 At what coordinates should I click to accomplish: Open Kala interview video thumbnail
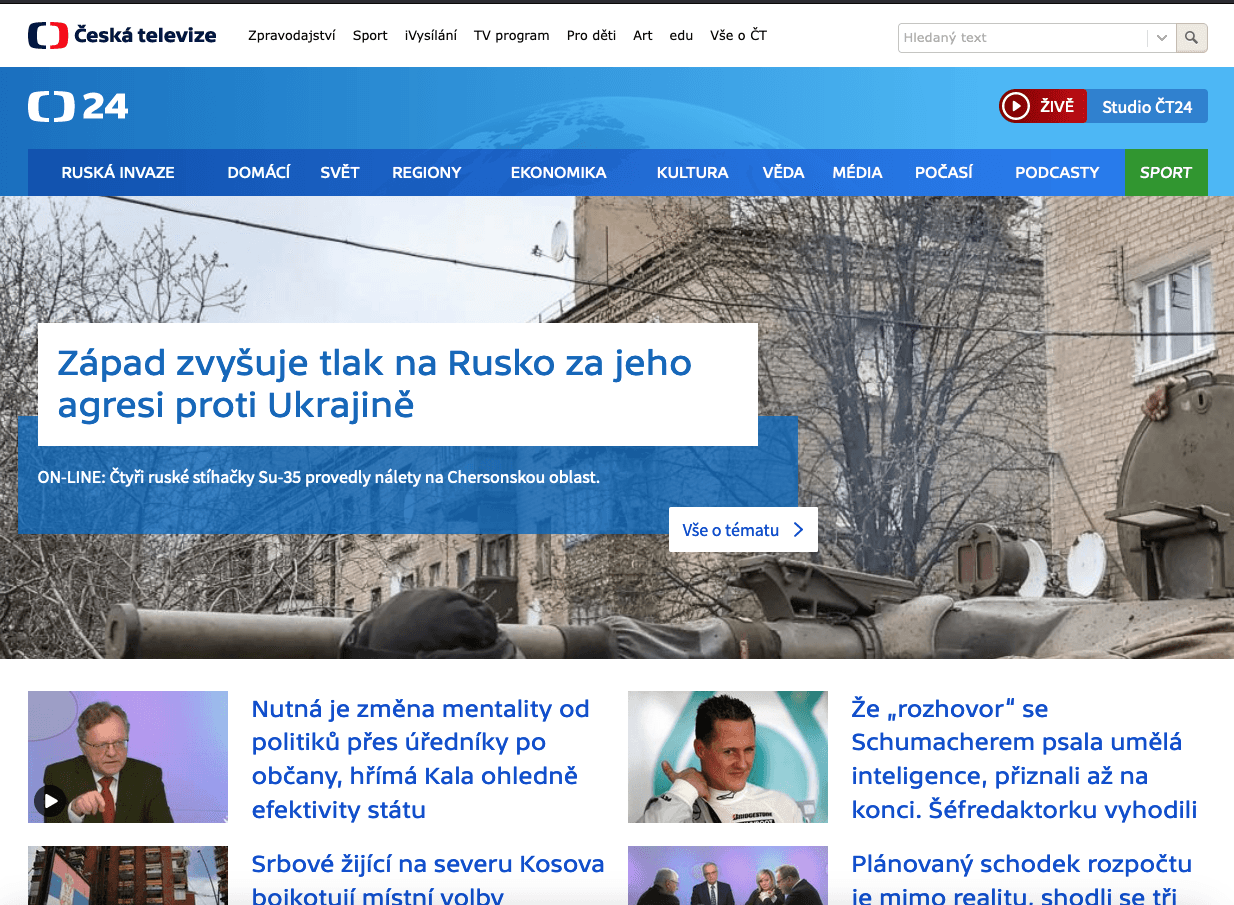(x=128, y=757)
